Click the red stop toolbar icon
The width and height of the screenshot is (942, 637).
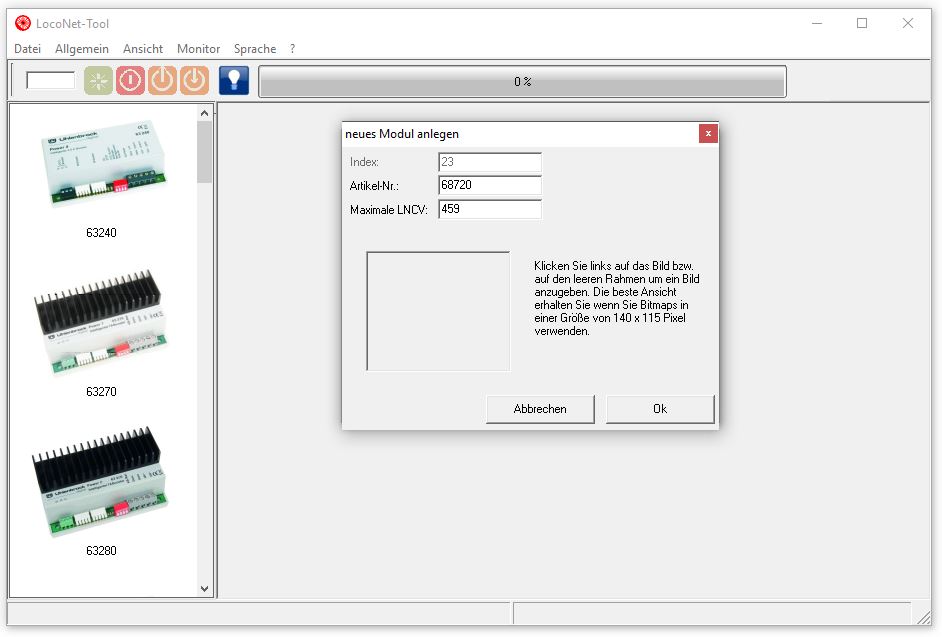point(130,81)
